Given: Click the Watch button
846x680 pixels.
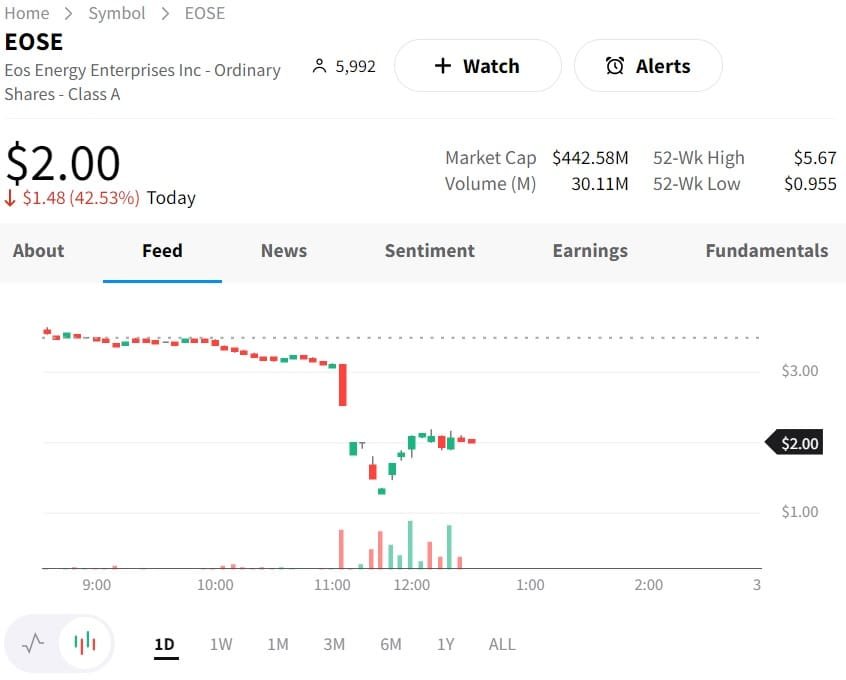Looking at the screenshot, I should 477,66.
